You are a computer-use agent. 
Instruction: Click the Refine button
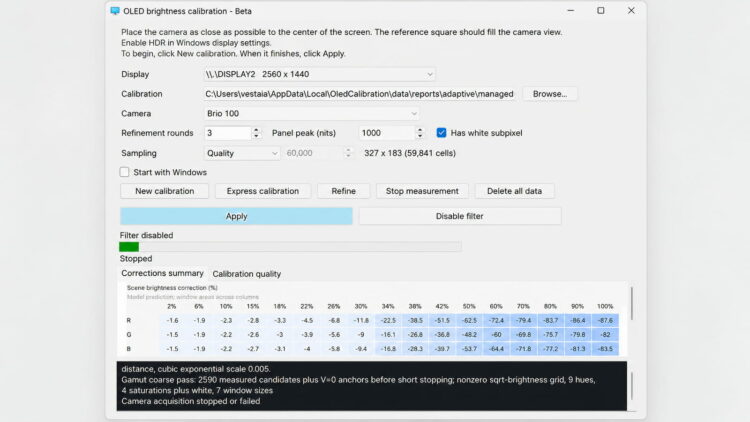point(343,191)
